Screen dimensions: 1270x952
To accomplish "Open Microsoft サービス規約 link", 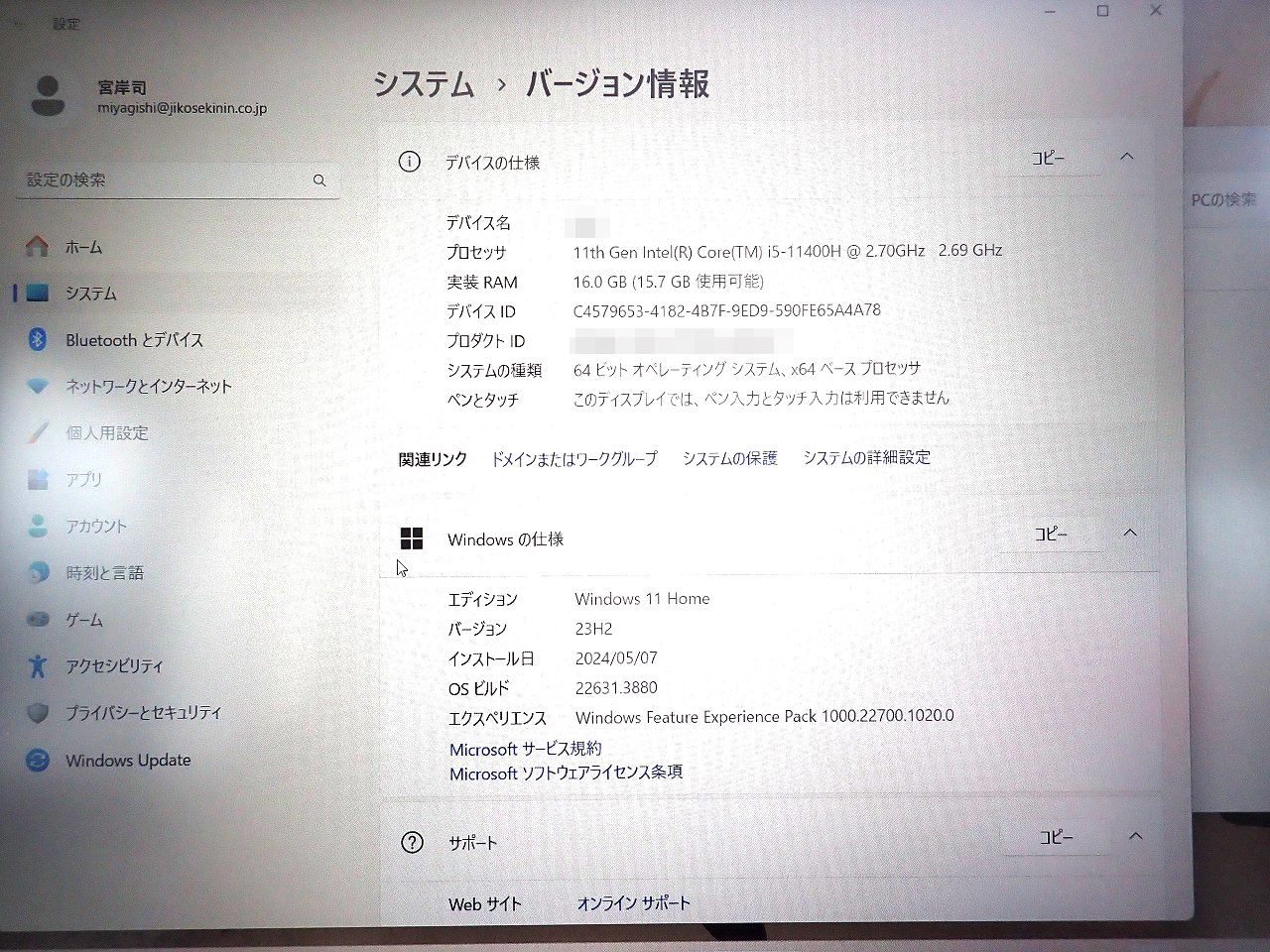I will point(525,749).
